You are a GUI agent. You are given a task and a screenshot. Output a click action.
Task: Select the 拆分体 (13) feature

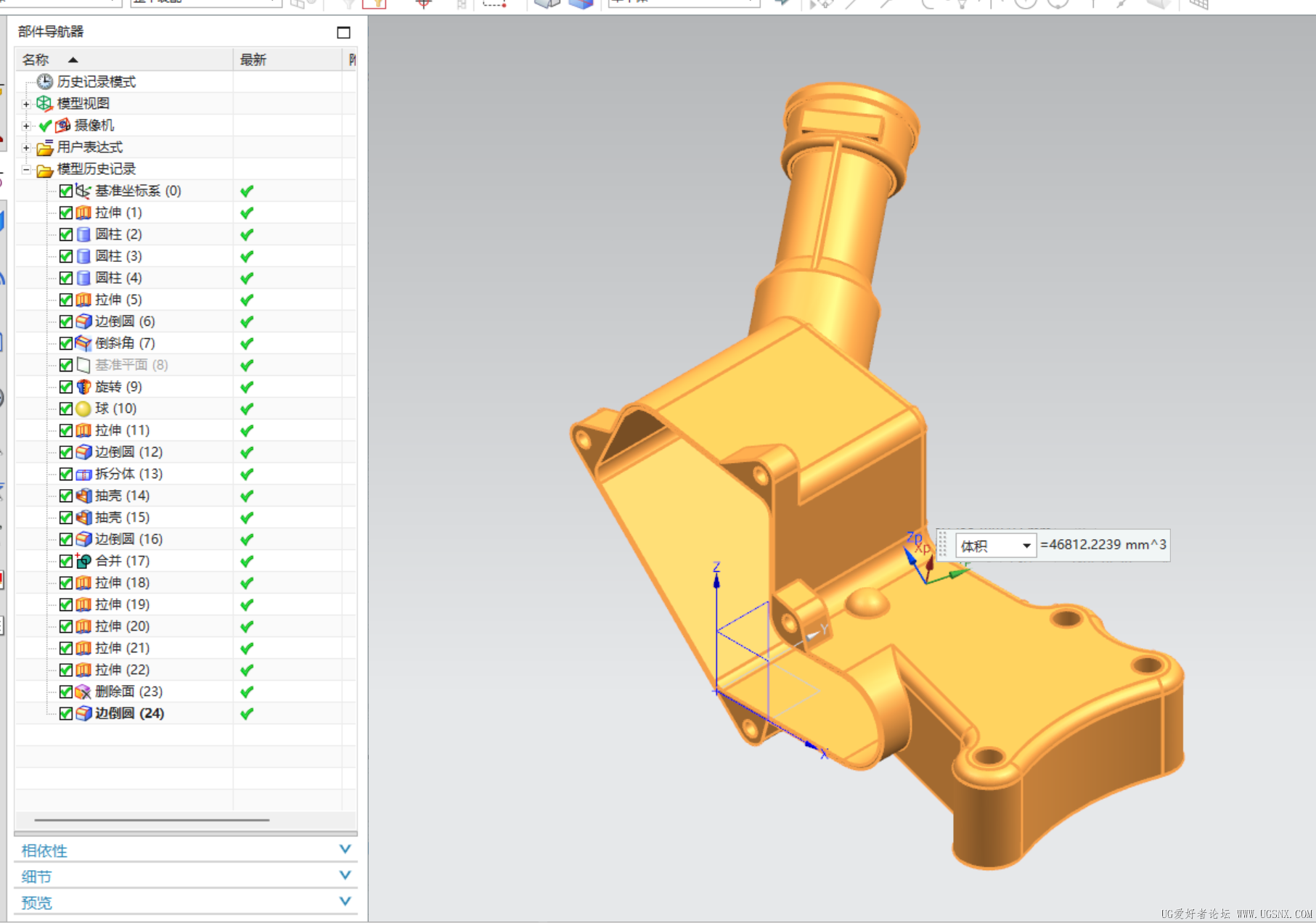point(128,474)
